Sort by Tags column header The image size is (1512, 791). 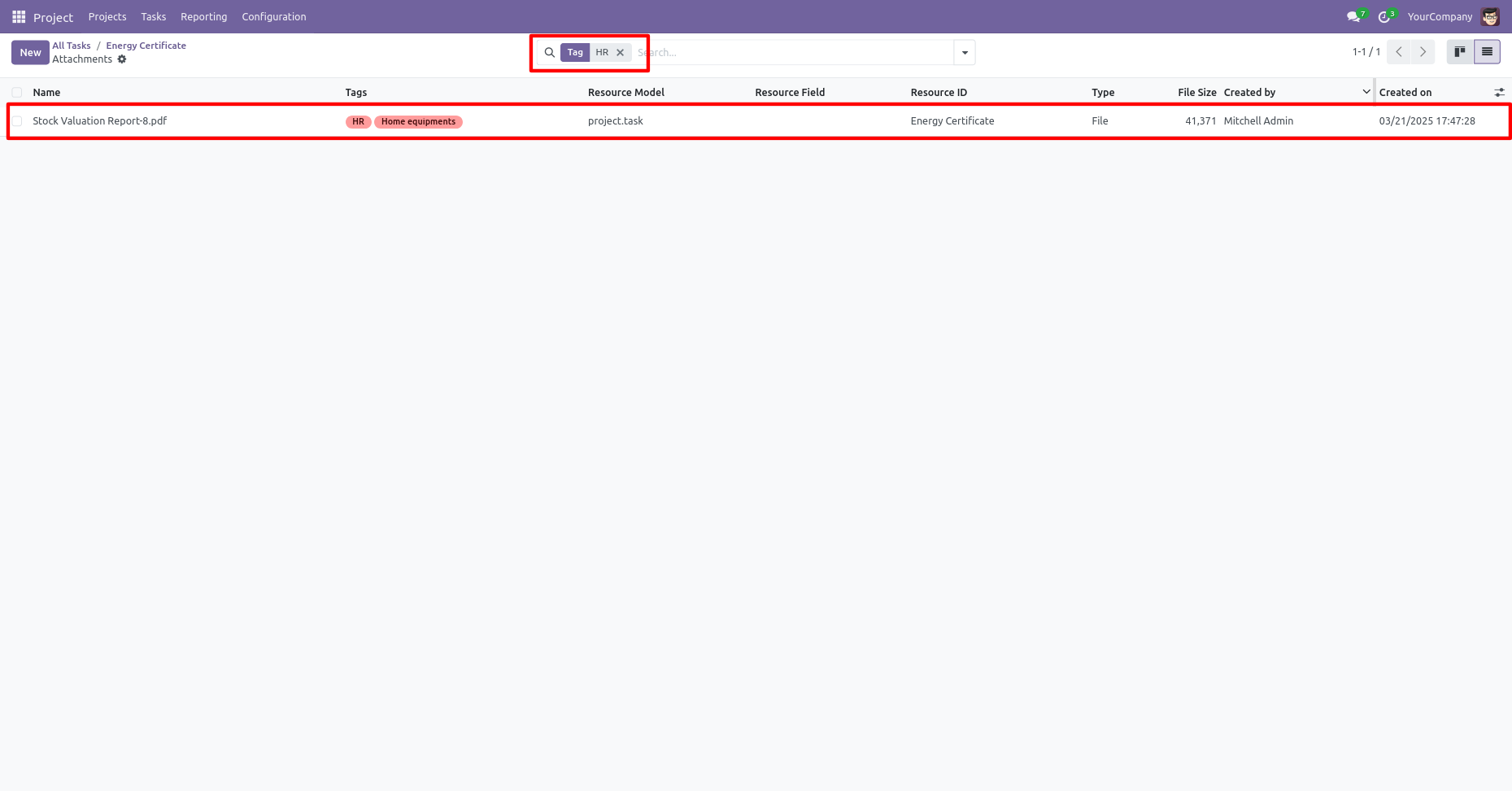coord(356,93)
